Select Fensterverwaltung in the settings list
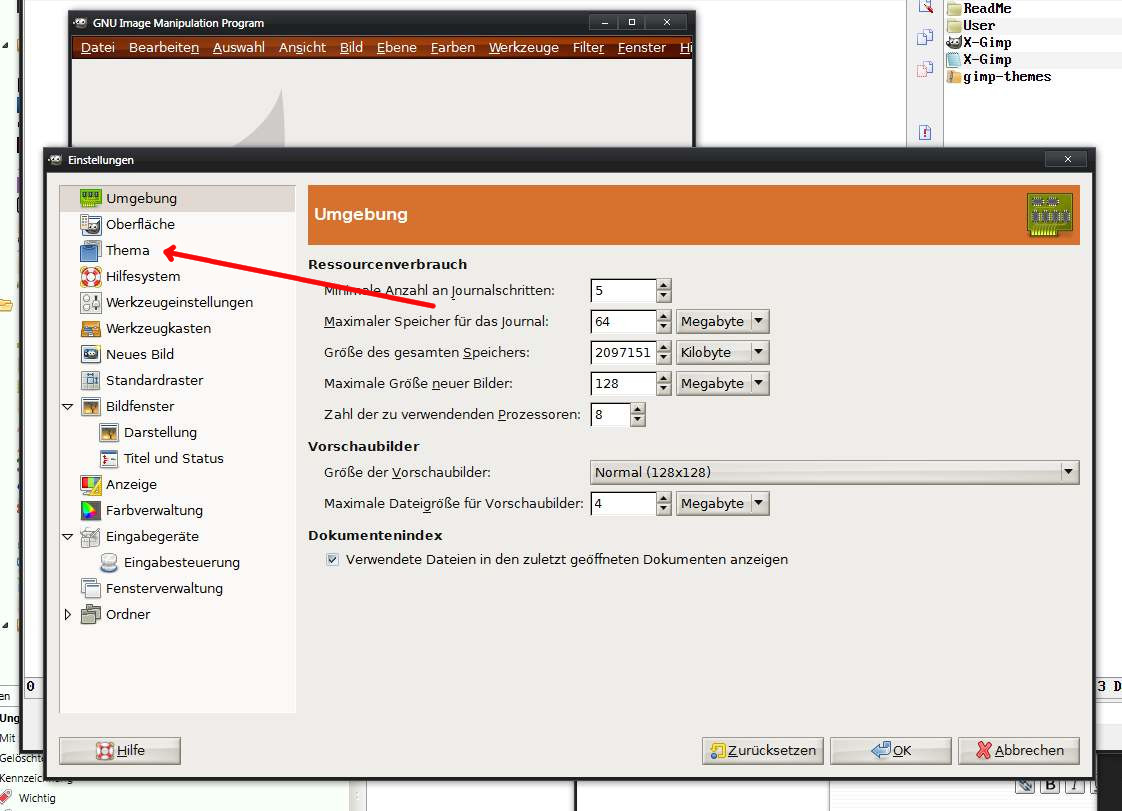Image resolution: width=1122 pixels, height=811 pixels. point(165,588)
